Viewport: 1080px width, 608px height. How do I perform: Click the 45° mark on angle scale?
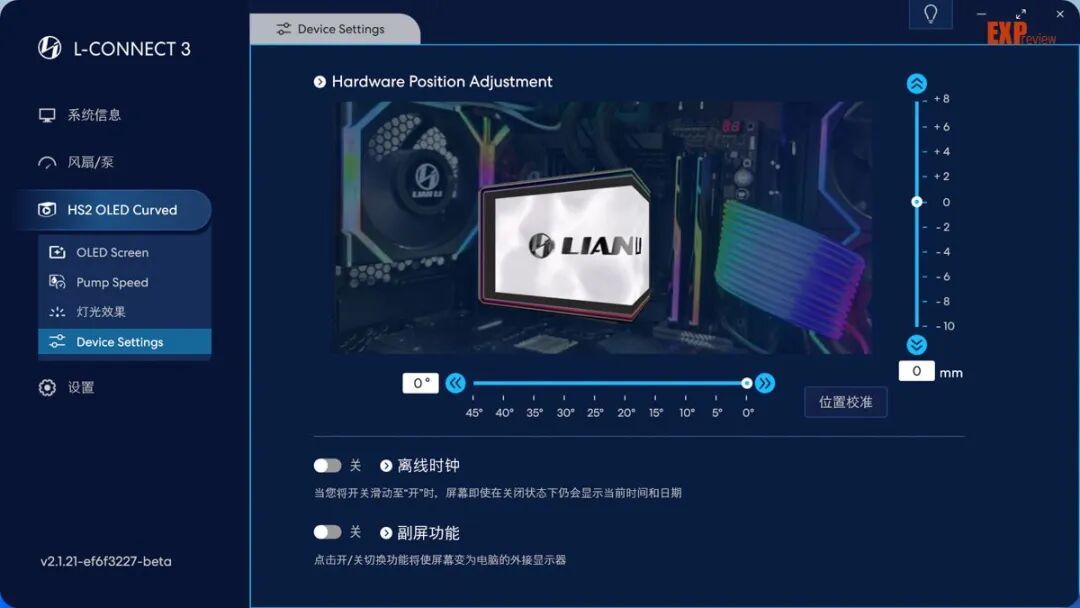tap(474, 412)
